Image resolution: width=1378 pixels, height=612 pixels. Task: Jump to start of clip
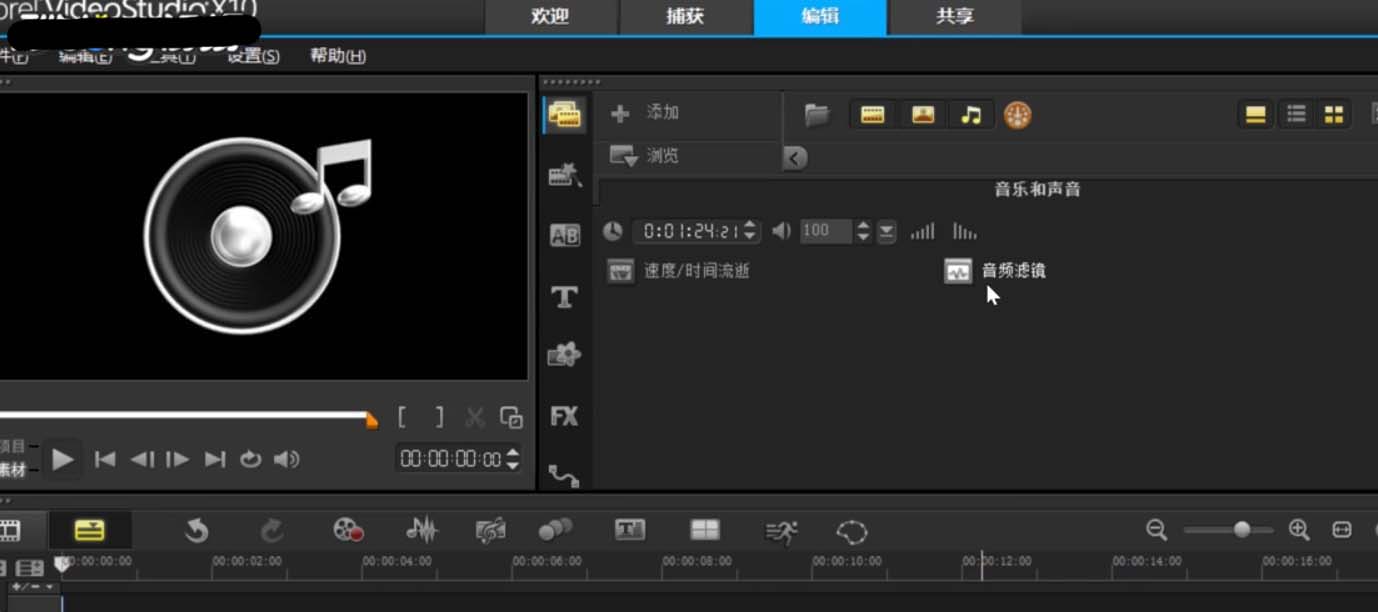pos(104,459)
